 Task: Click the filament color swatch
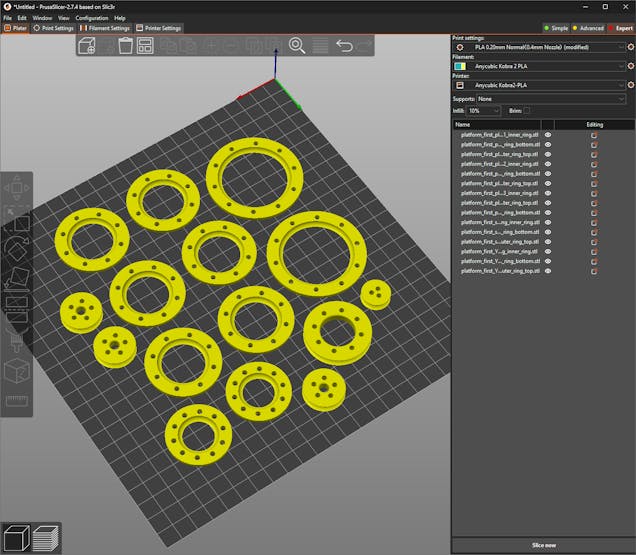459,66
